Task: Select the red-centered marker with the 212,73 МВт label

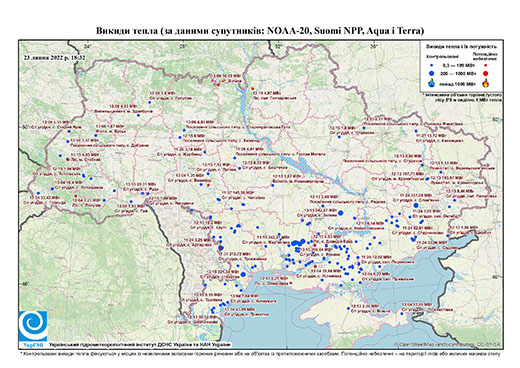Action: 221,248
